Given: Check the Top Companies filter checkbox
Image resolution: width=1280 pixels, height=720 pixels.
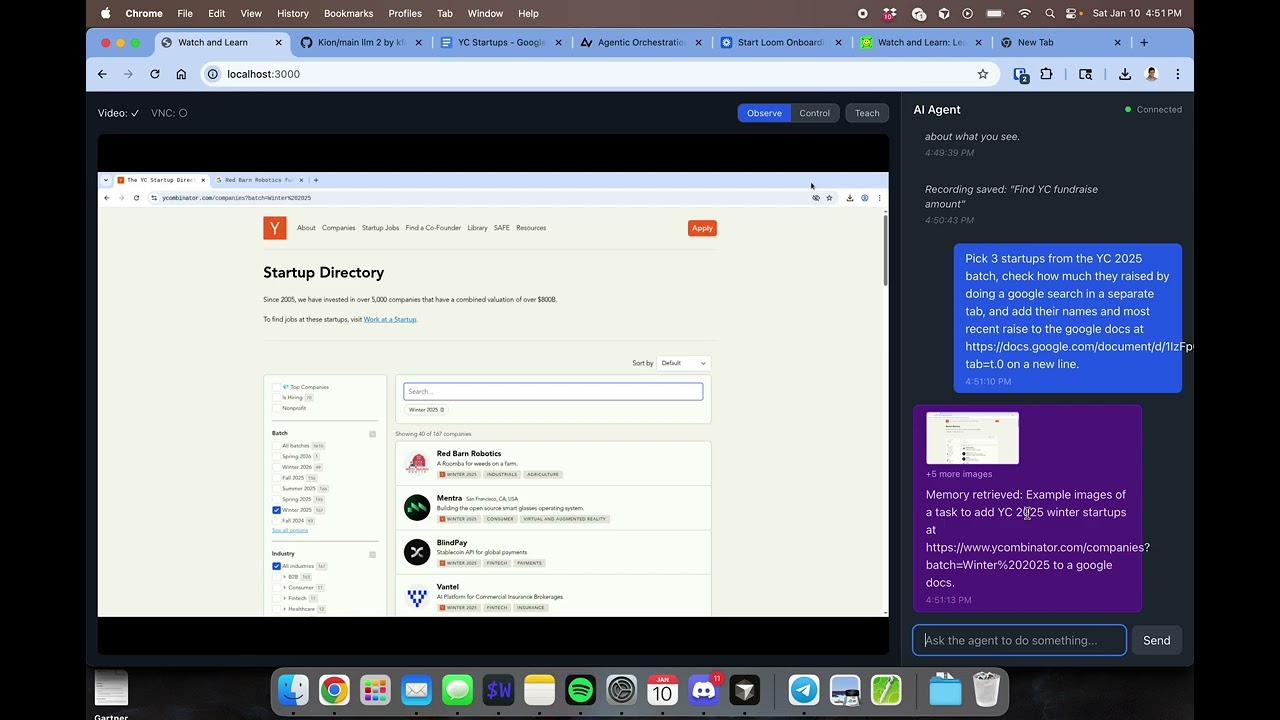Looking at the screenshot, I should pyautogui.click(x=277, y=387).
